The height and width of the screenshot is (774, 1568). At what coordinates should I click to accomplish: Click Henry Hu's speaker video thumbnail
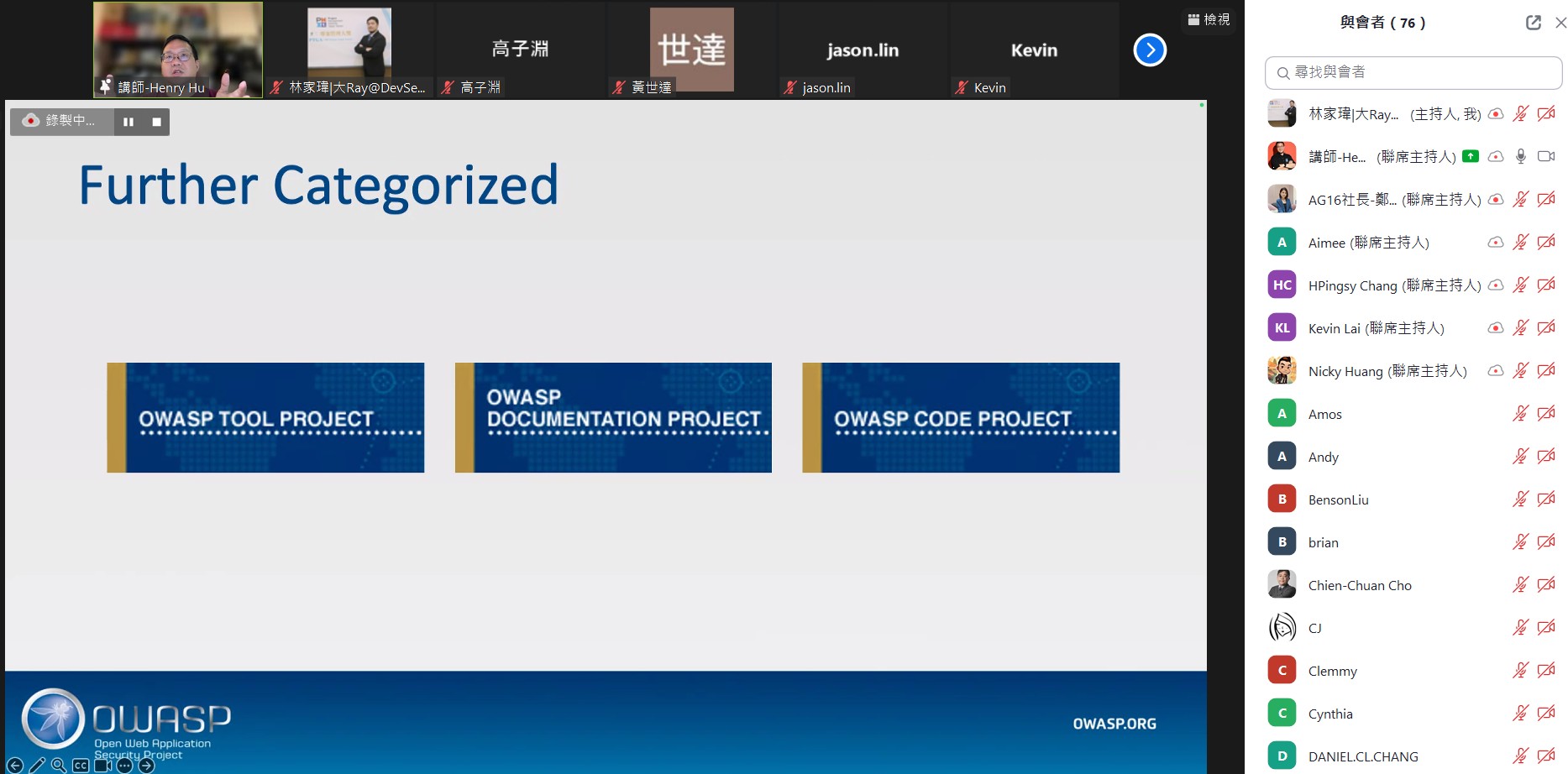coord(178,49)
